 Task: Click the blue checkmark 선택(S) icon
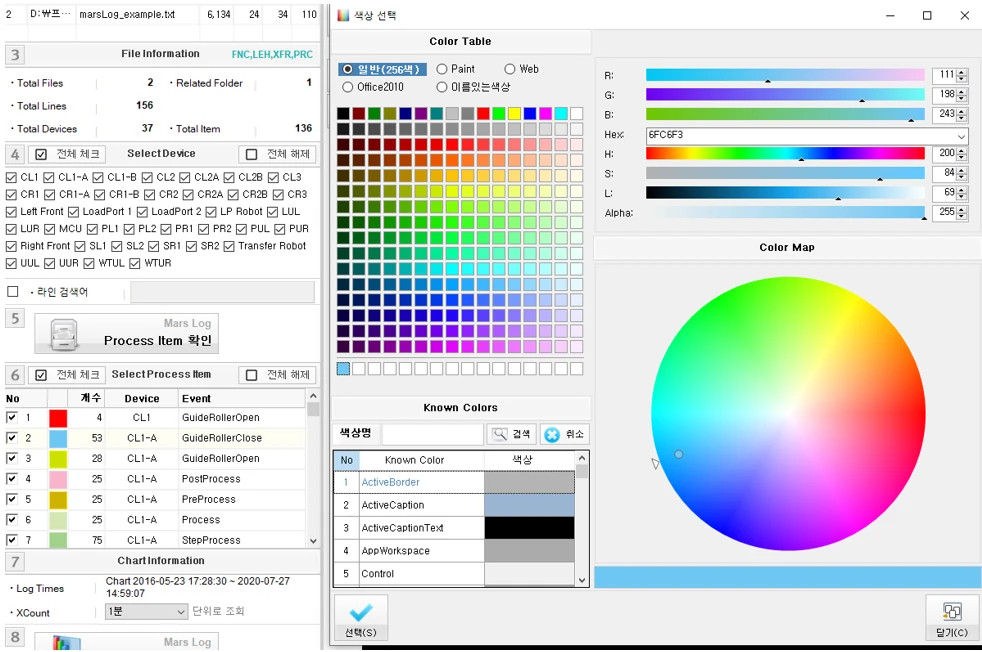pos(361,612)
